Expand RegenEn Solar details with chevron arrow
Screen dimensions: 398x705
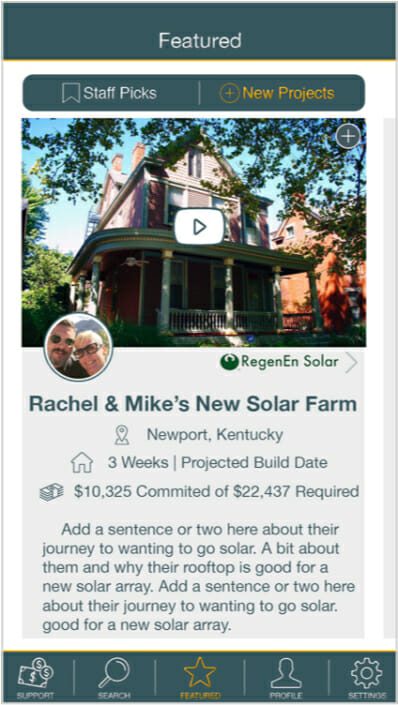coord(351,363)
